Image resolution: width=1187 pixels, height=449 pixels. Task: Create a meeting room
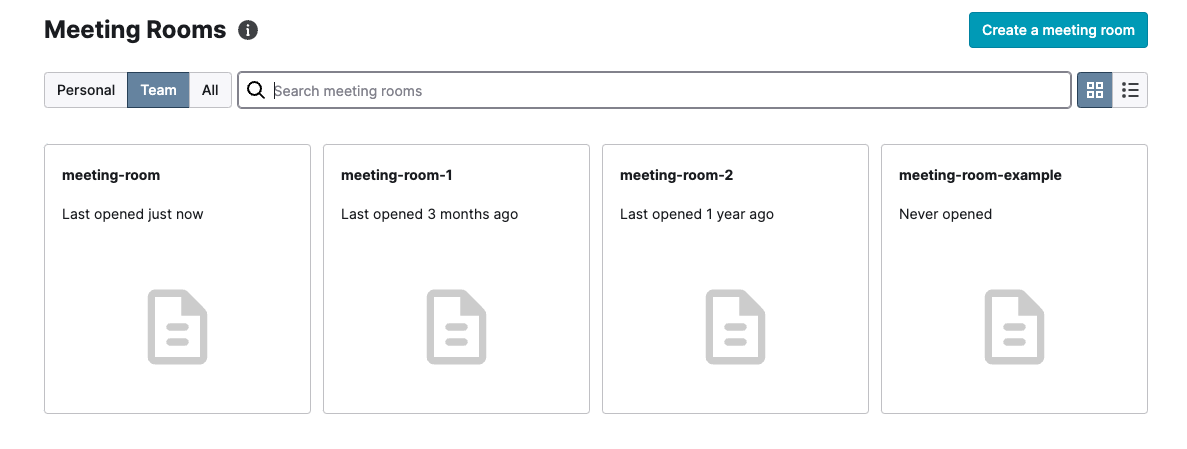1058,30
